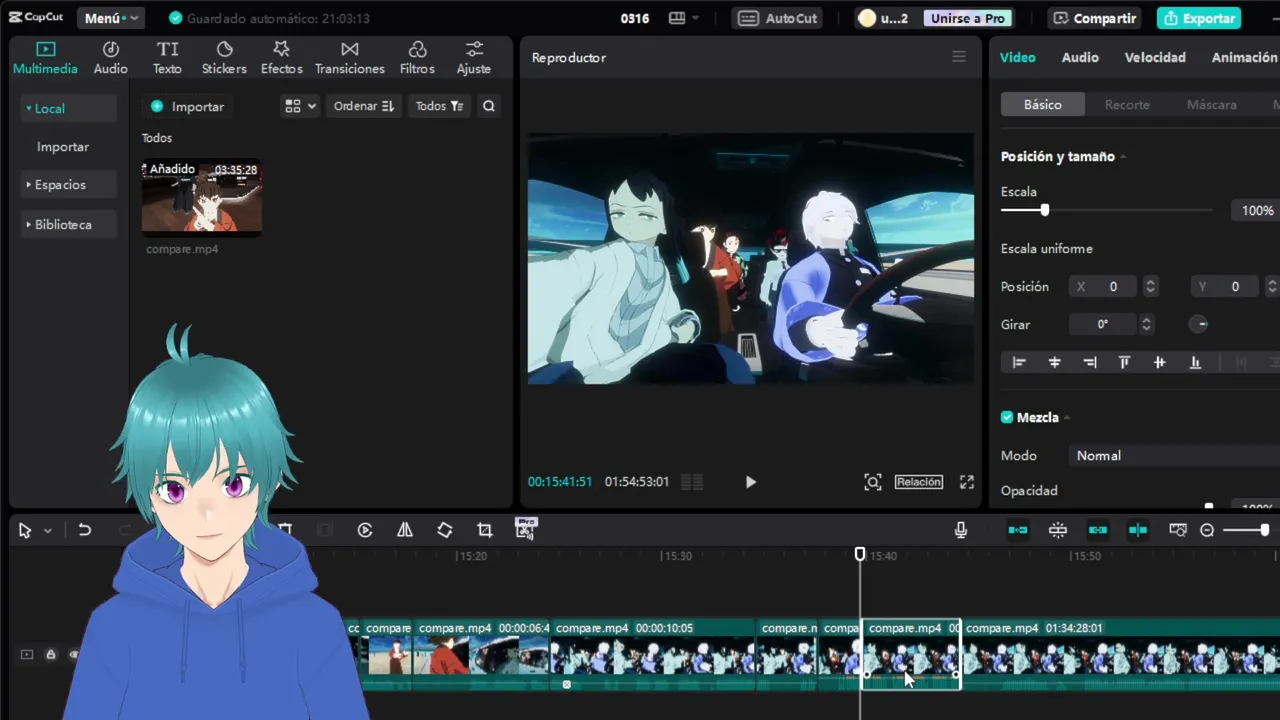Open the Efectos panel
Screen dimensions: 1280x720
[281, 58]
